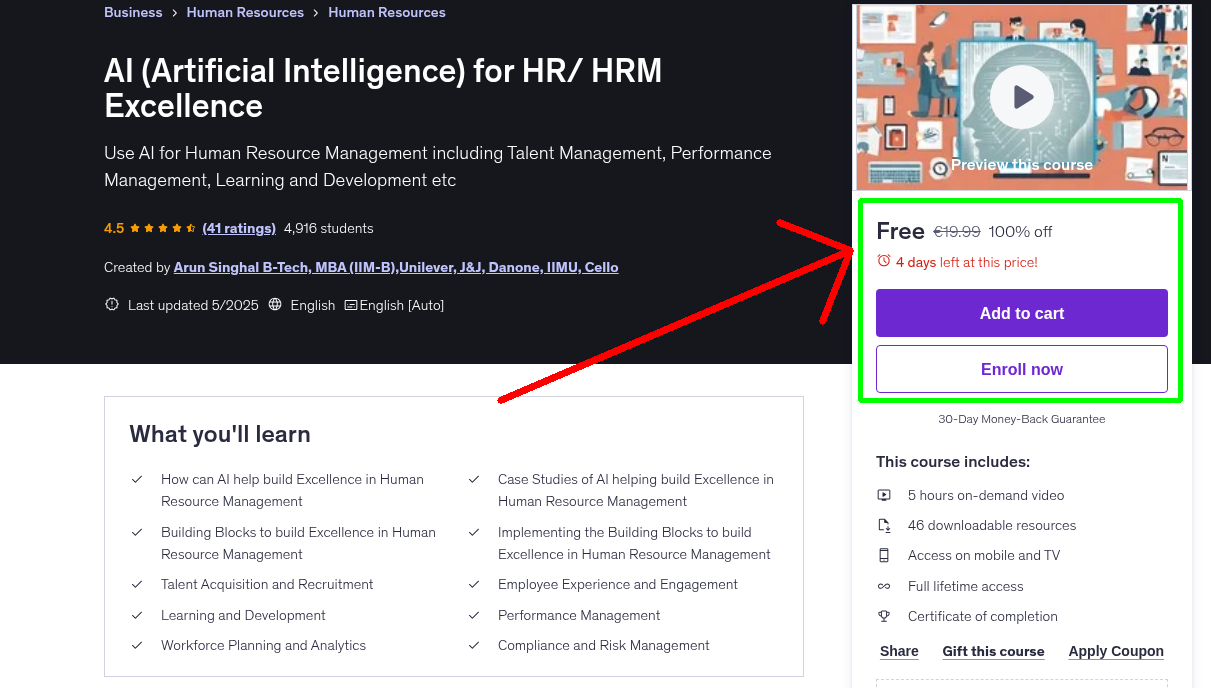Click the Enroll now button
The image size is (1211, 688).
coord(1021,369)
